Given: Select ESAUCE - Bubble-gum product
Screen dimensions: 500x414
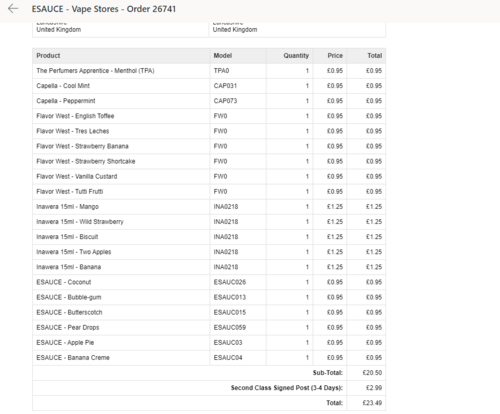Looking at the screenshot, I should (69, 297).
